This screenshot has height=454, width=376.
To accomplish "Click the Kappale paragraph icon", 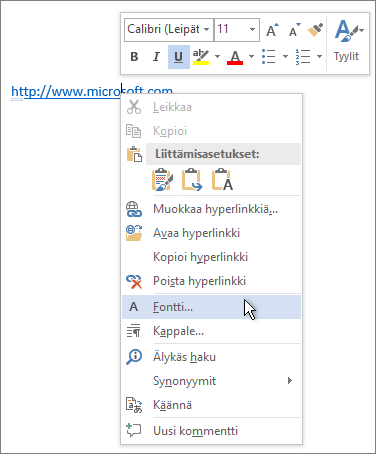I will [134, 331].
